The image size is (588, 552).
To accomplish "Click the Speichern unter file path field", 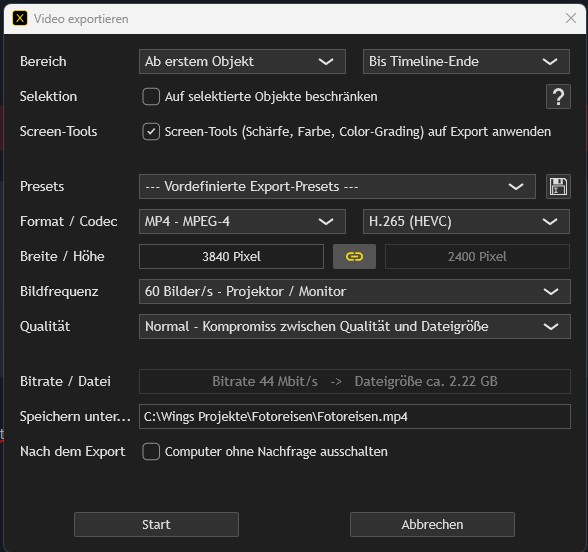I will (x=355, y=417).
